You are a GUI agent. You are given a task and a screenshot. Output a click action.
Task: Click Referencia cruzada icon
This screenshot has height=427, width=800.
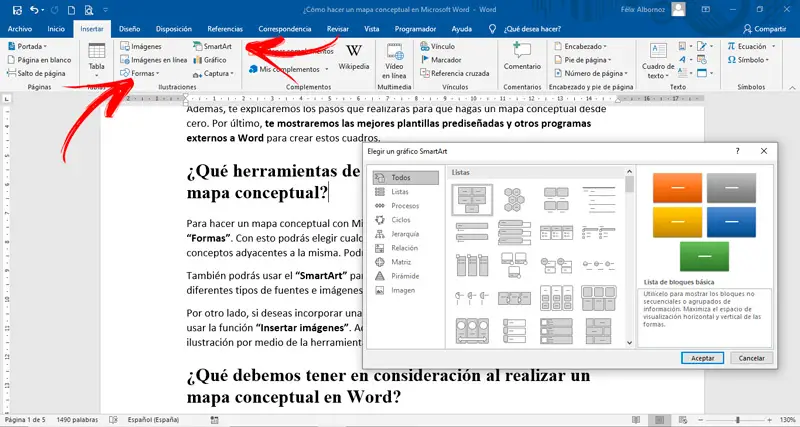455,73
